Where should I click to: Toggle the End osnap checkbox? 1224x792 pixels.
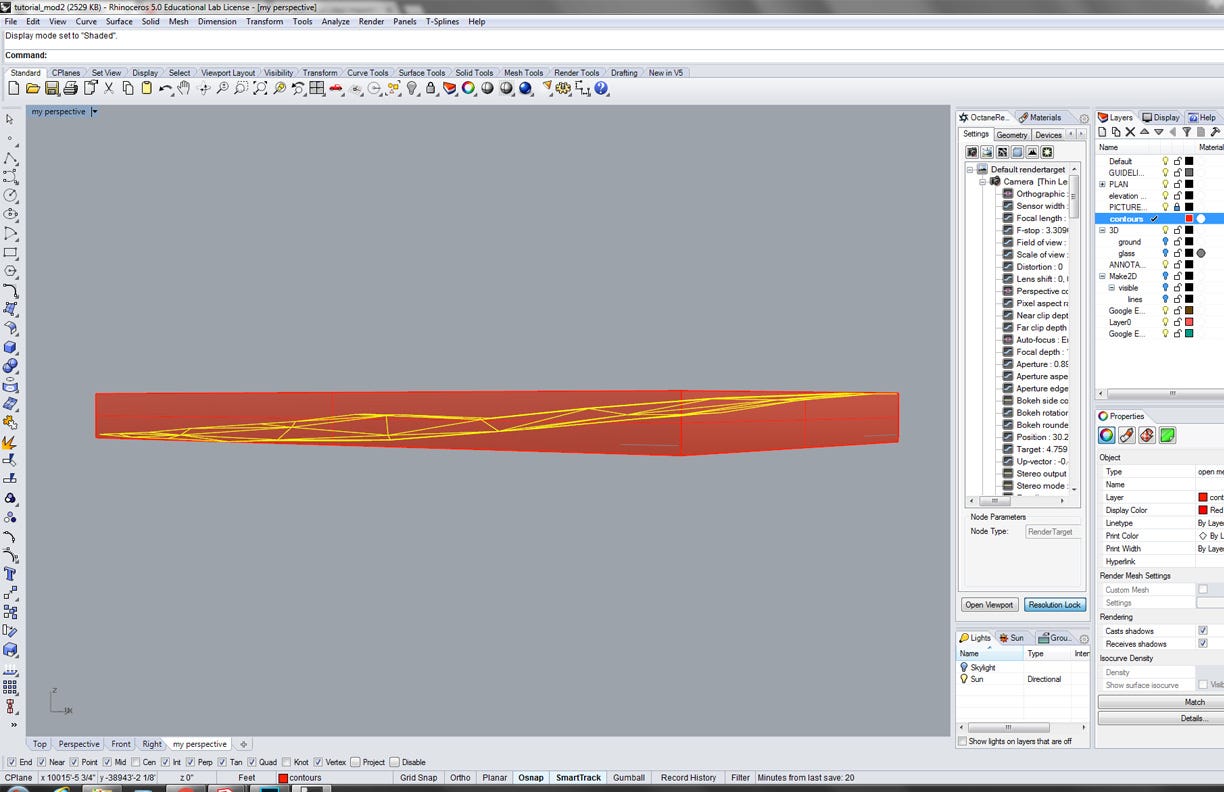point(12,762)
